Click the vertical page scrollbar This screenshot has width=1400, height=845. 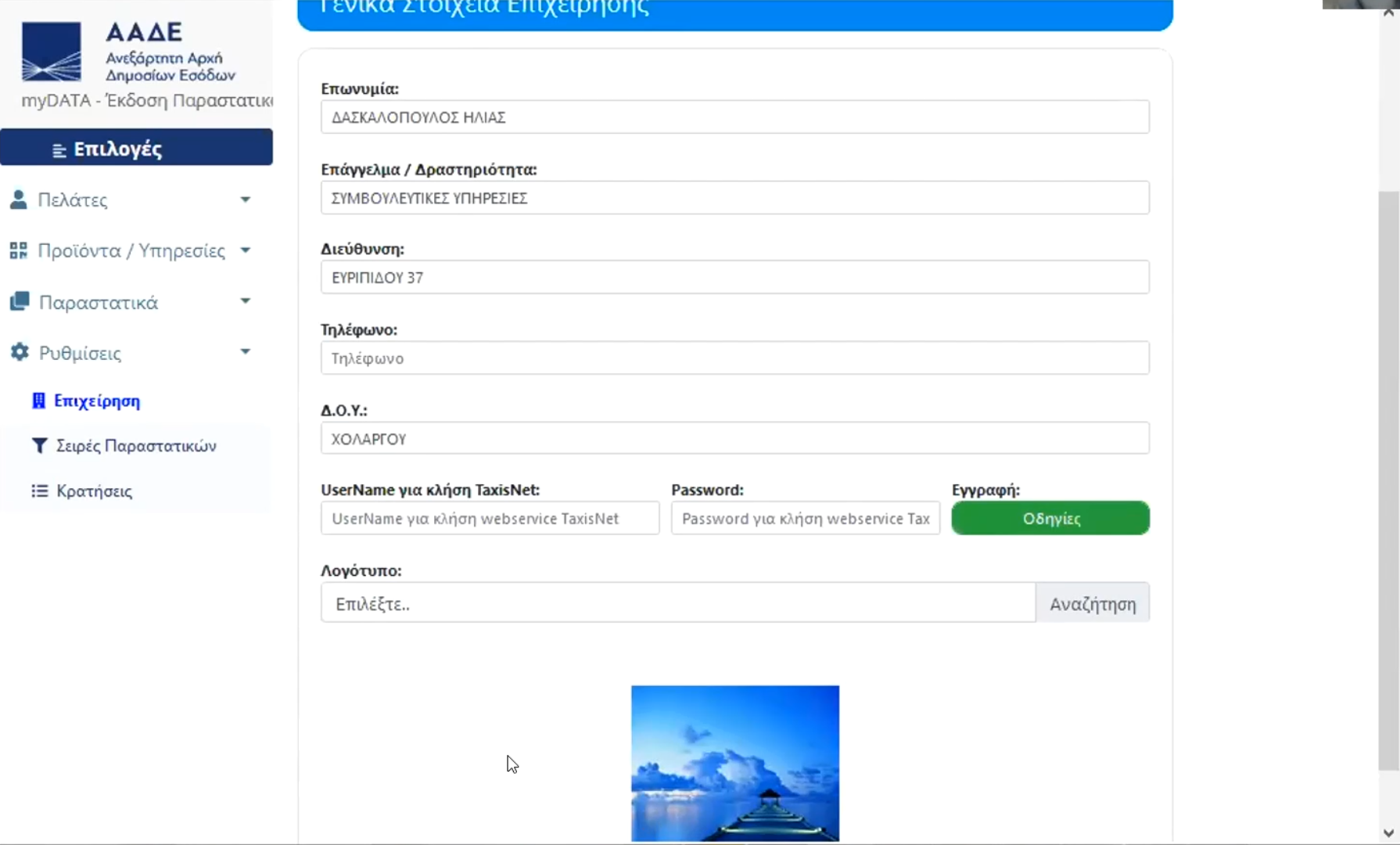[x=1388, y=469]
